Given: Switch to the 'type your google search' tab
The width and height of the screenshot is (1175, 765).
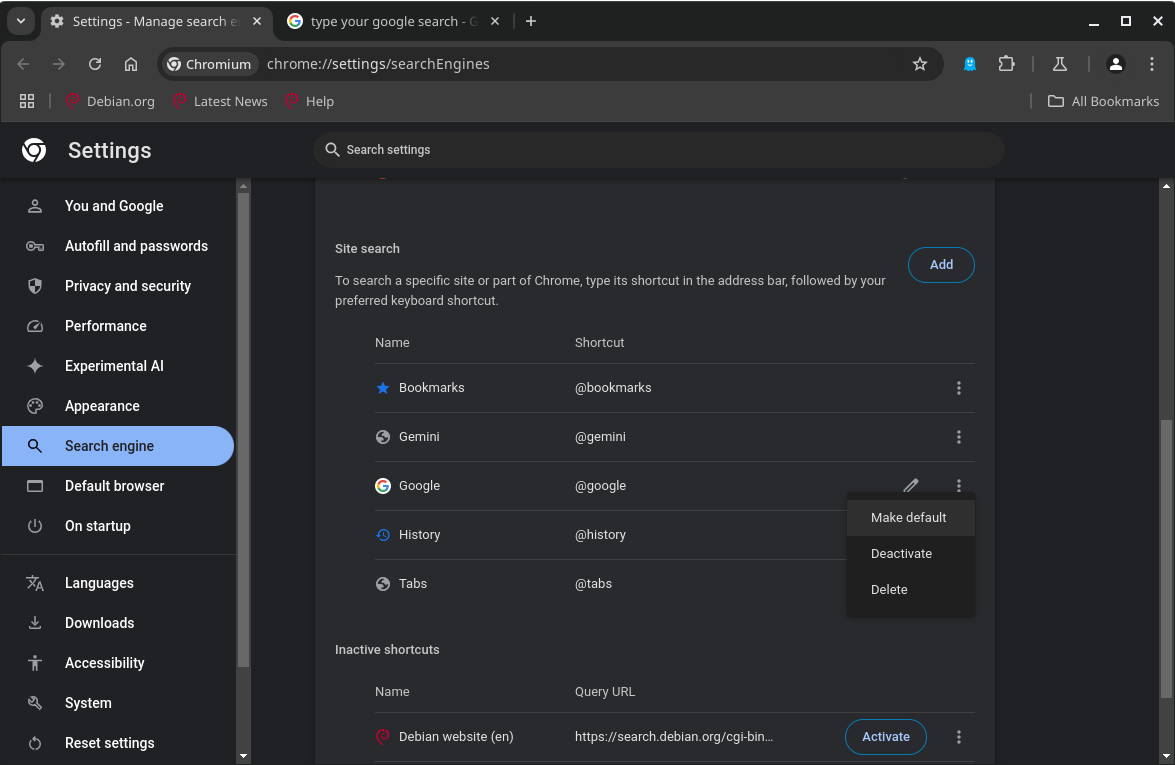Looking at the screenshot, I should [x=393, y=22].
